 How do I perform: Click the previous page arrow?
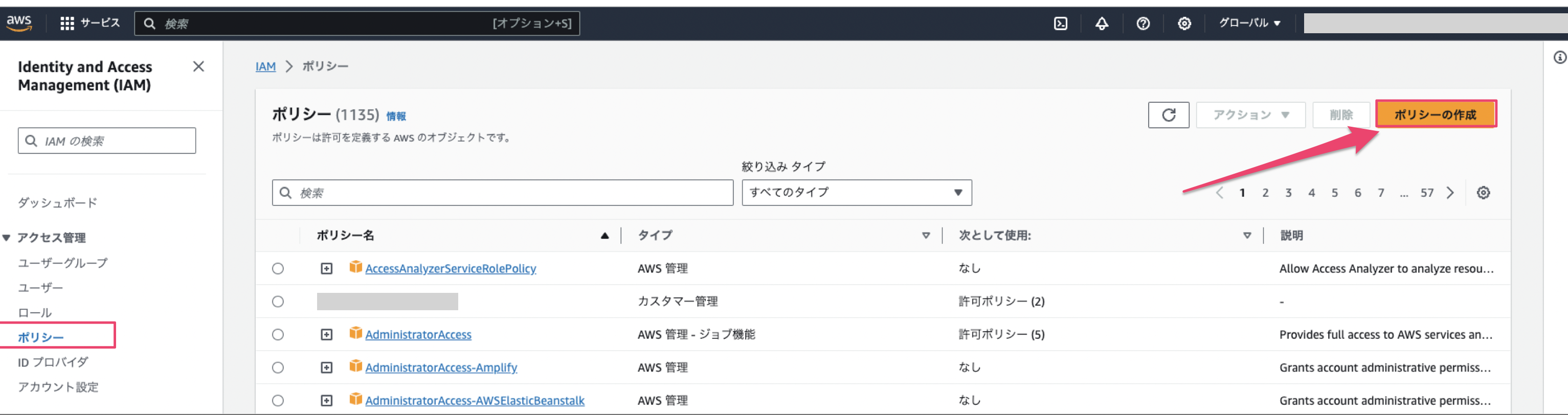click(1219, 192)
